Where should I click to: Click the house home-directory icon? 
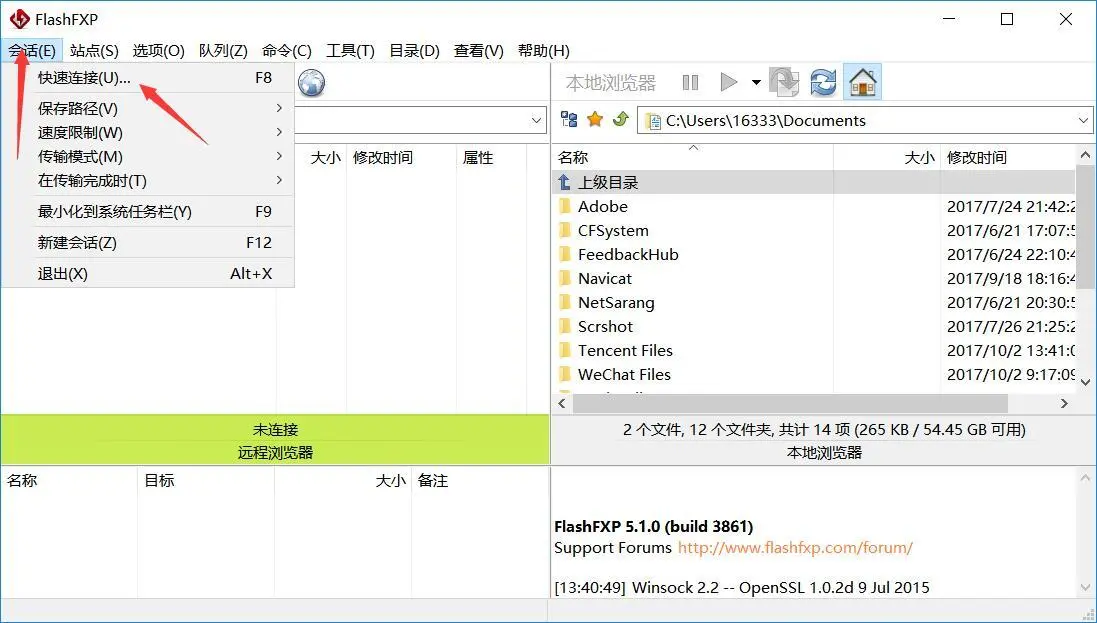862,83
